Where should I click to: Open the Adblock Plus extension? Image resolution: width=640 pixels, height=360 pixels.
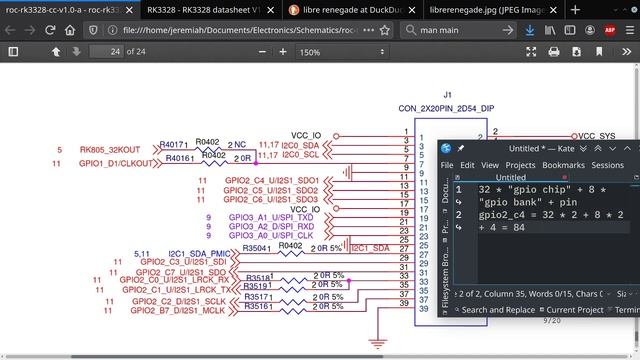click(x=610, y=30)
